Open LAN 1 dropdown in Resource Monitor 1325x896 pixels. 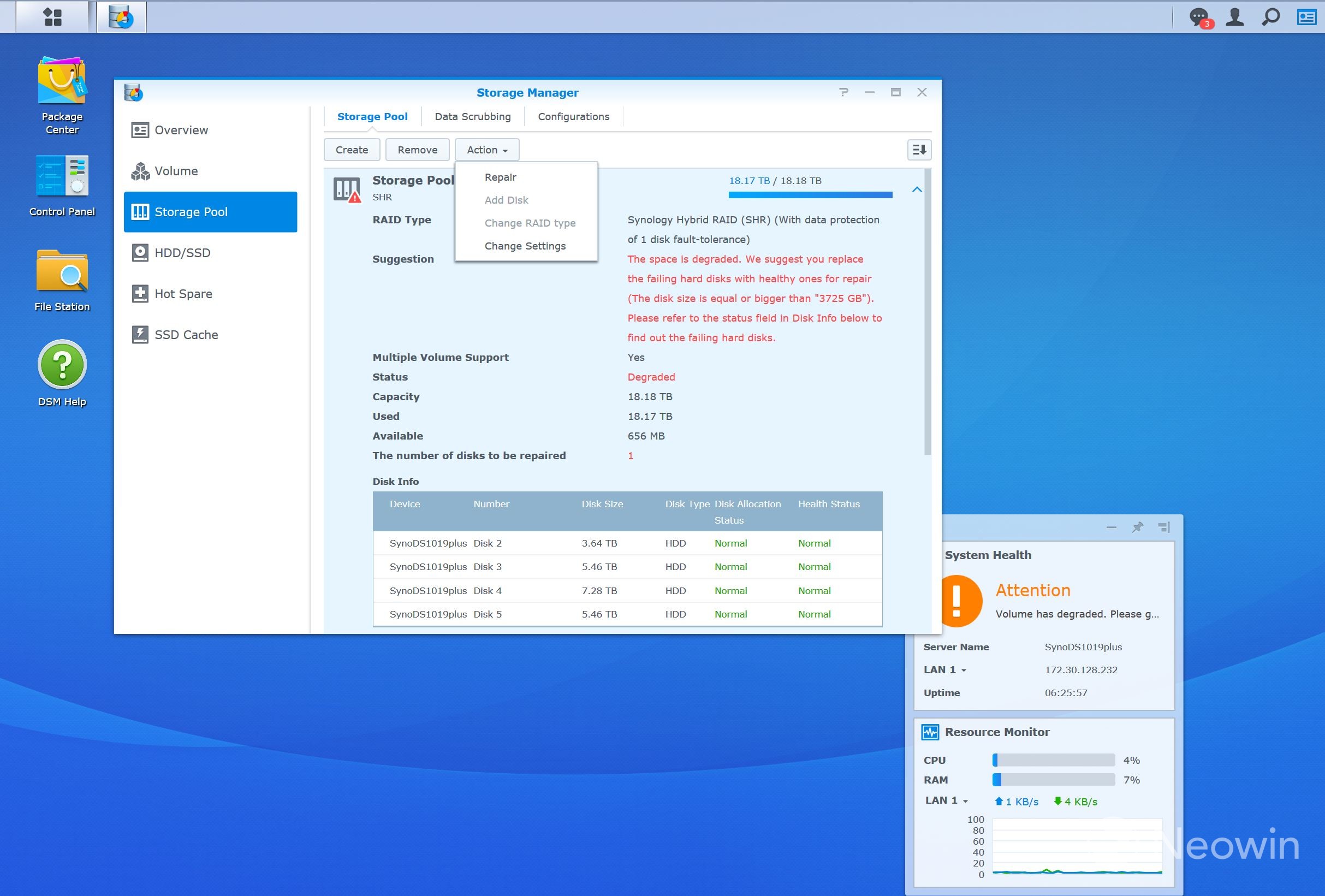point(947,801)
